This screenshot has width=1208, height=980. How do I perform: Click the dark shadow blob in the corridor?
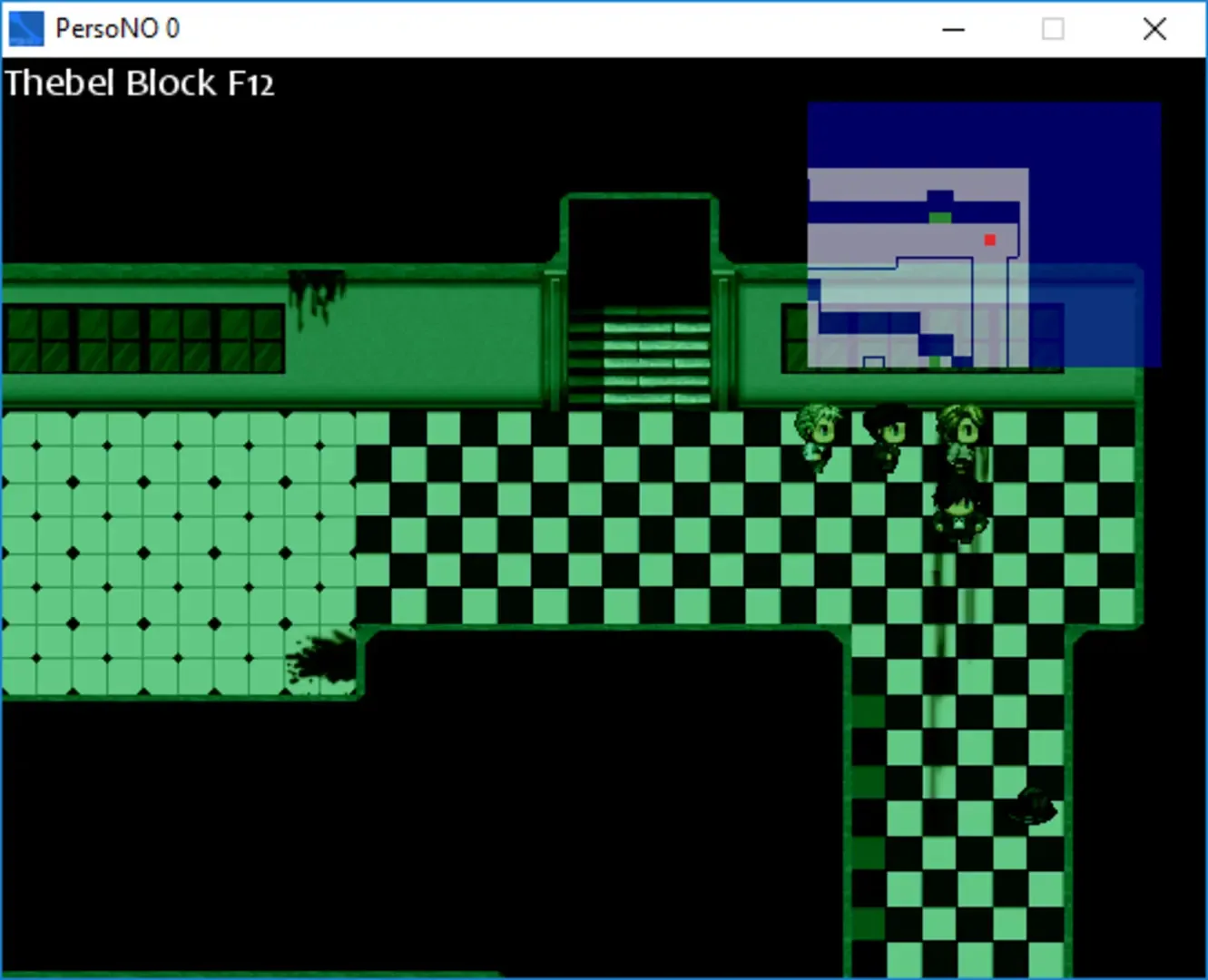1033,806
